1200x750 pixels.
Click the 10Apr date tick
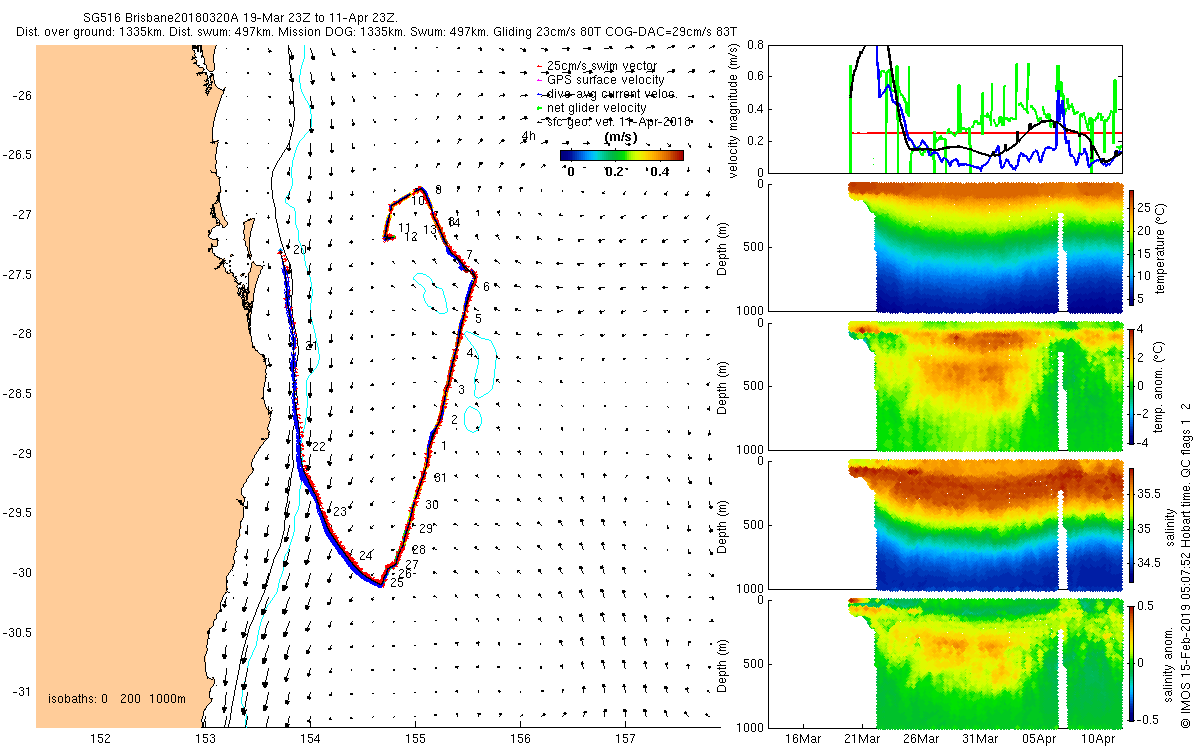tap(1098, 738)
